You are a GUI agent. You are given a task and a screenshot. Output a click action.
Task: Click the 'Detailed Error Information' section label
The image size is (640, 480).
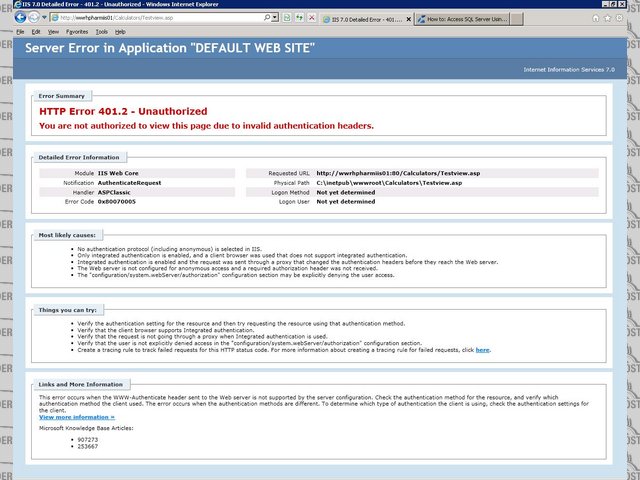click(79, 158)
